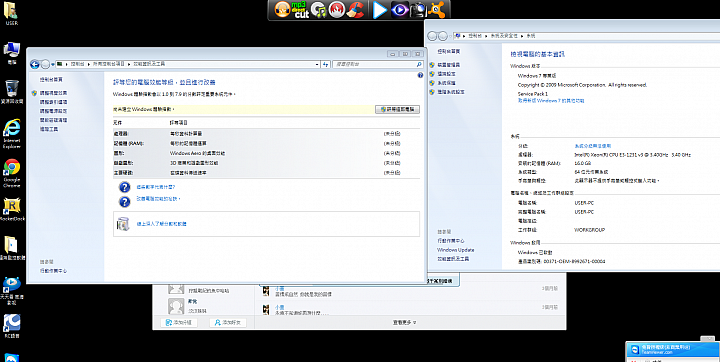
Task: Open Windows Update in System window sidebar
Action: pyautogui.click(x=456, y=250)
